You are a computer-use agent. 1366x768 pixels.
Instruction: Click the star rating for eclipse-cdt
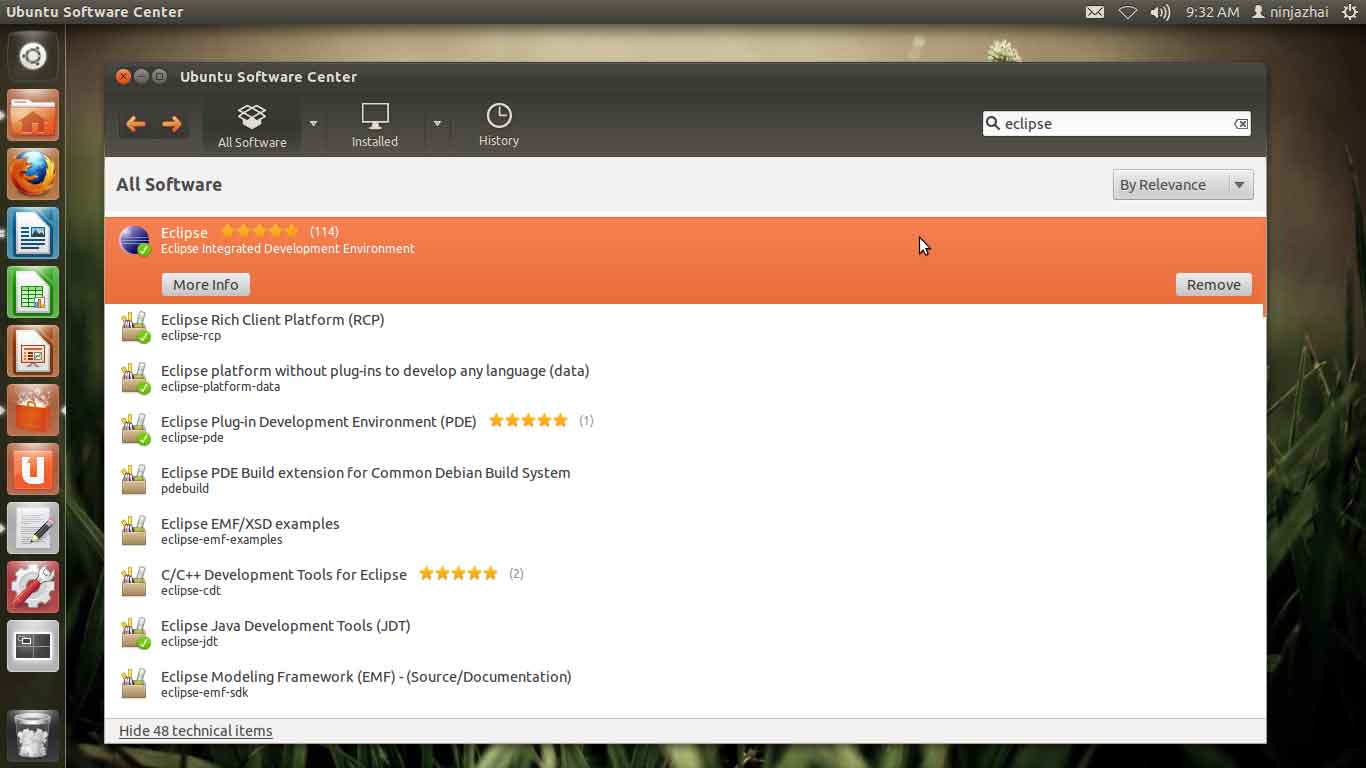click(x=458, y=573)
